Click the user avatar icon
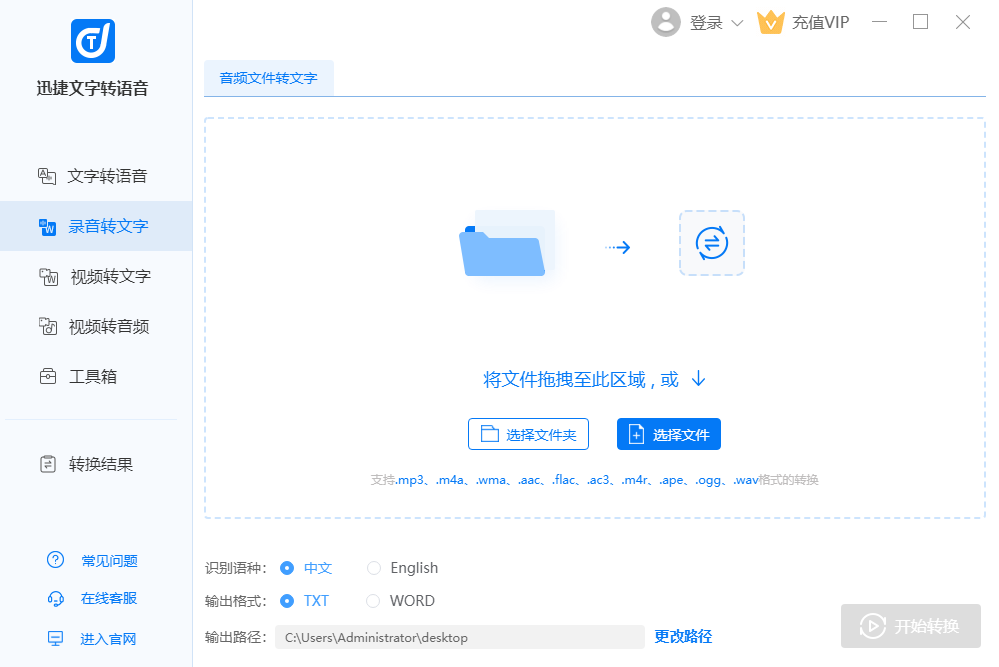 (x=666, y=22)
